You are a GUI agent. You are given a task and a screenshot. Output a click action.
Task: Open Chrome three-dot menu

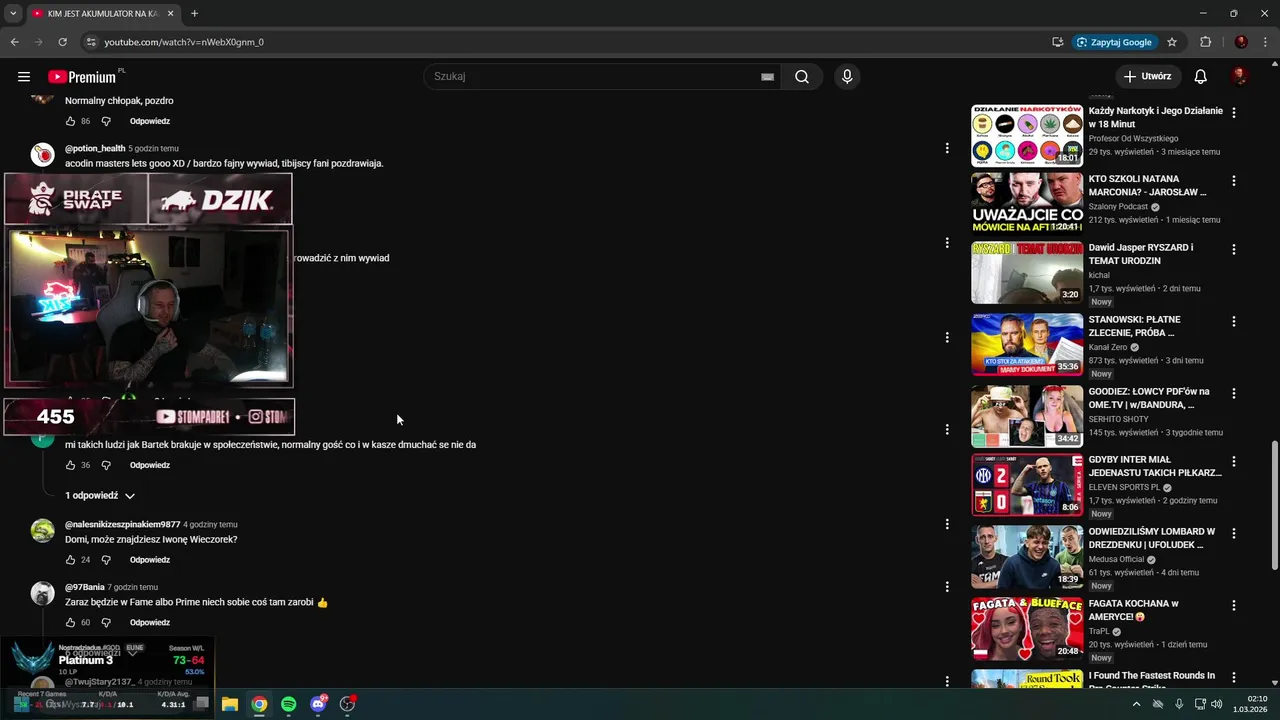coord(1265,42)
